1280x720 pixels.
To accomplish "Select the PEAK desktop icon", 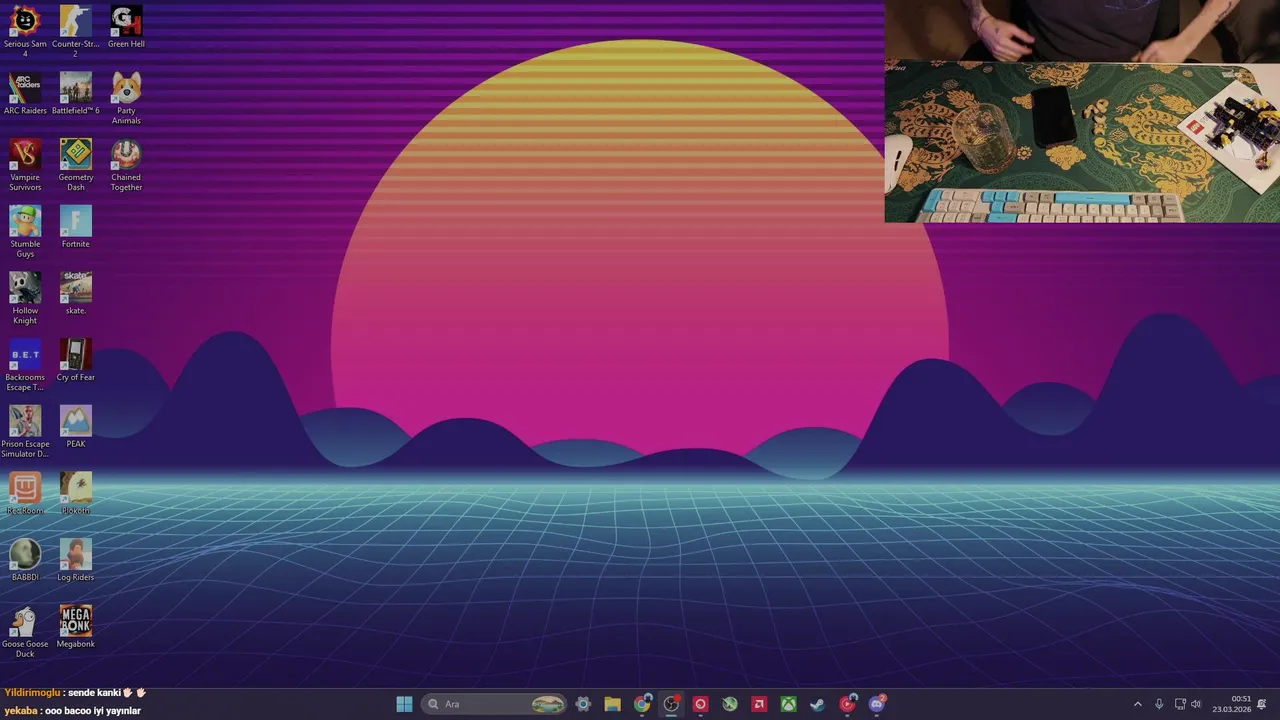I will [75, 427].
